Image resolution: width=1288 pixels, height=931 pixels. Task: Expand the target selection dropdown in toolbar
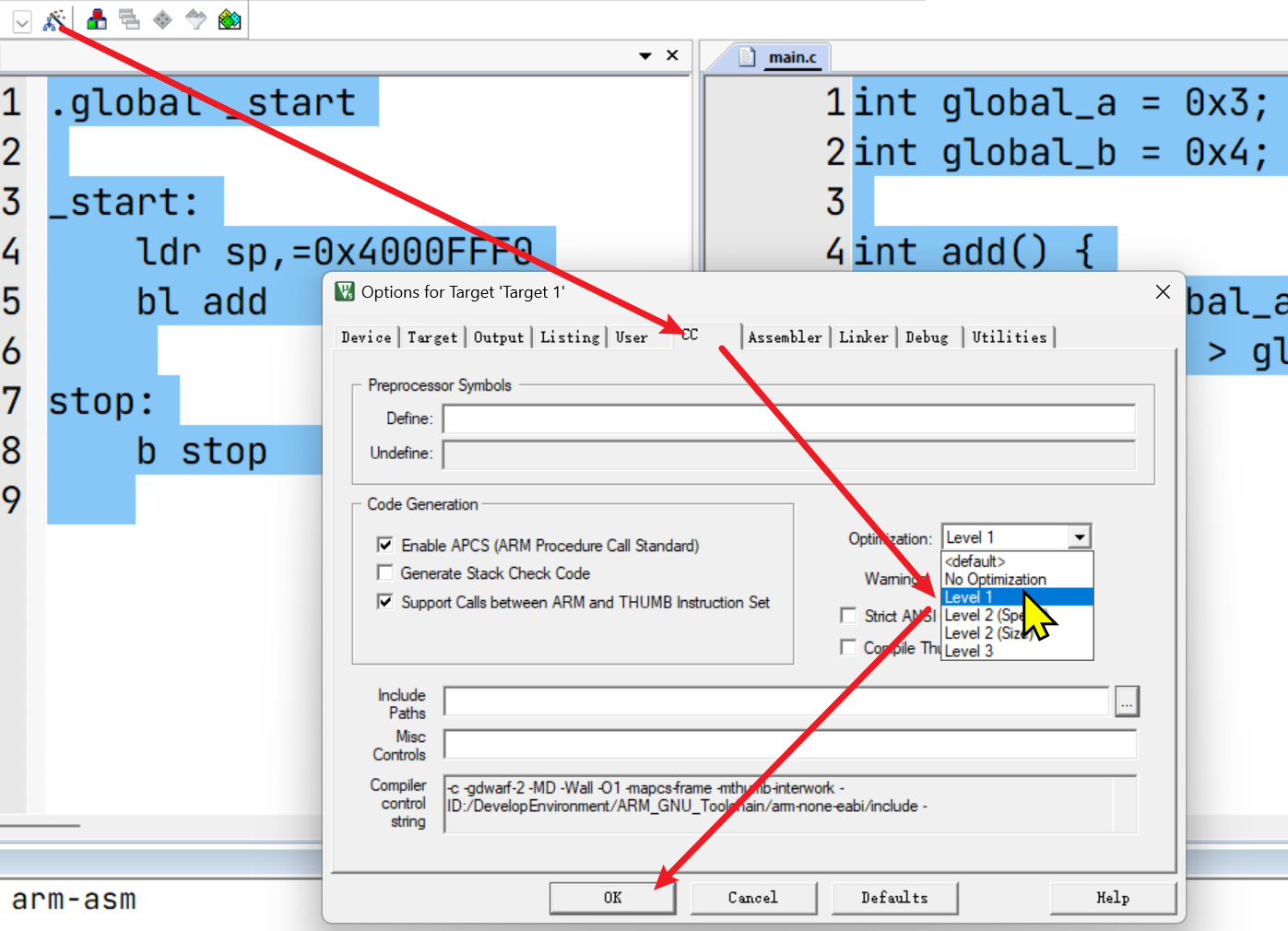(x=22, y=21)
